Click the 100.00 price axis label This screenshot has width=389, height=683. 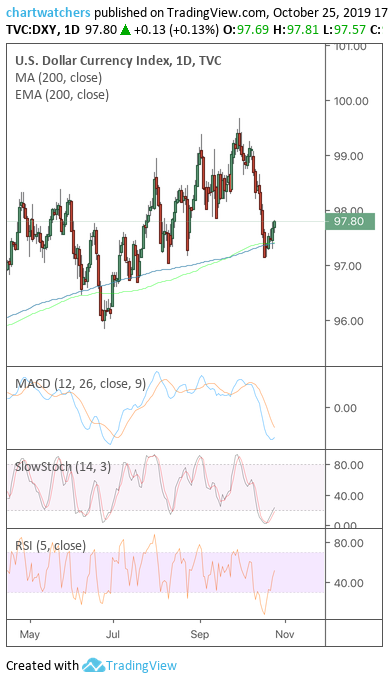pyautogui.click(x=351, y=101)
